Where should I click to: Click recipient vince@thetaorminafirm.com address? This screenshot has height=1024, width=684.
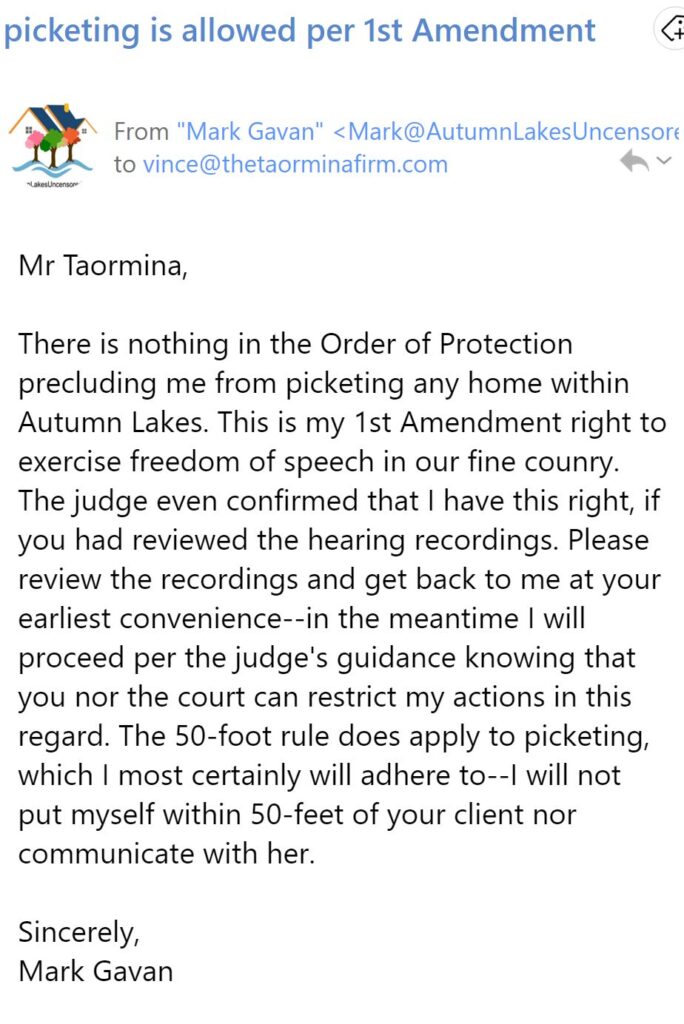pyautogui.click(x=295, y=164)
